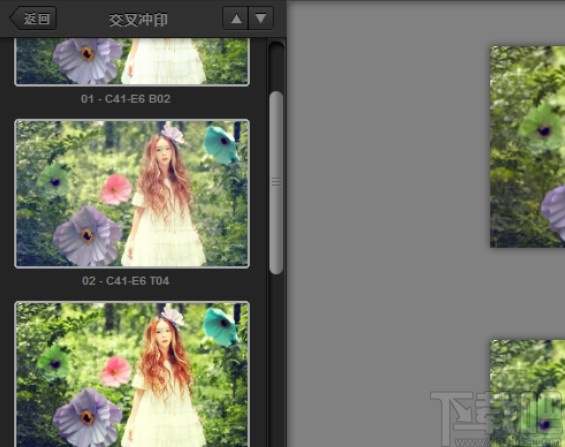Click the 02 - C41-E6 T04 label
The height and width of the screenshot is (447, 565).
point(126,281)
